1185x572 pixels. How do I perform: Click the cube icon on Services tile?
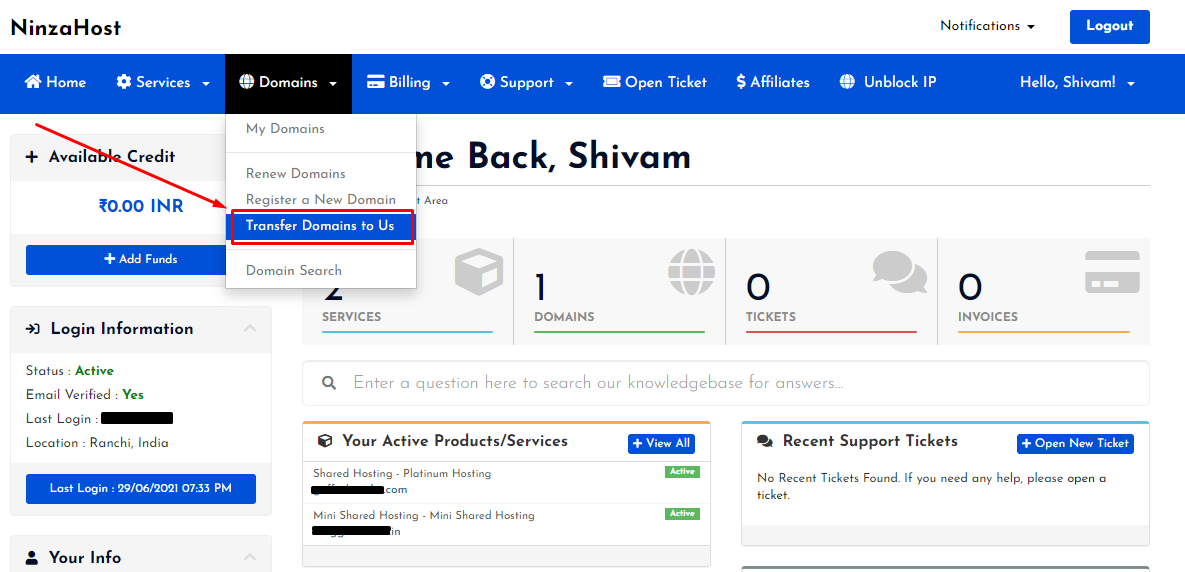pos(478,274)
